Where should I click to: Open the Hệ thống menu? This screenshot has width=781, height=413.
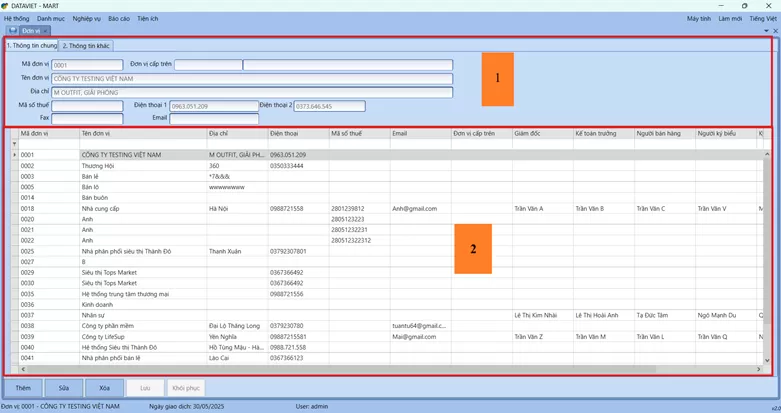(x=17, y=18)
